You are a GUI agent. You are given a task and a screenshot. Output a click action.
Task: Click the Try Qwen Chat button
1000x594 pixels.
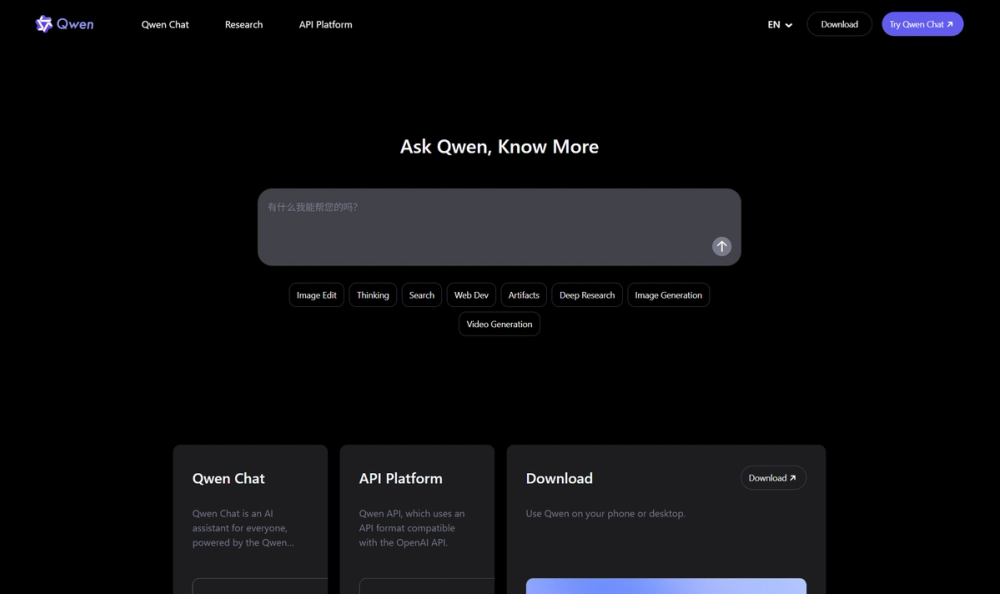[x=922, y=24]
